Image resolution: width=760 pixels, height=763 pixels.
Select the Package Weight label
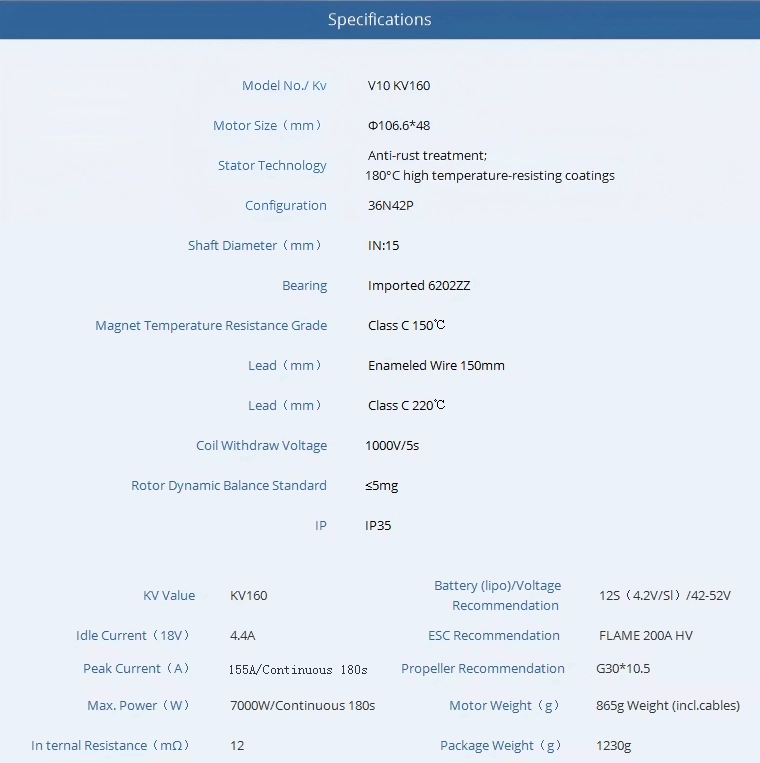click(x=502, y=746)
